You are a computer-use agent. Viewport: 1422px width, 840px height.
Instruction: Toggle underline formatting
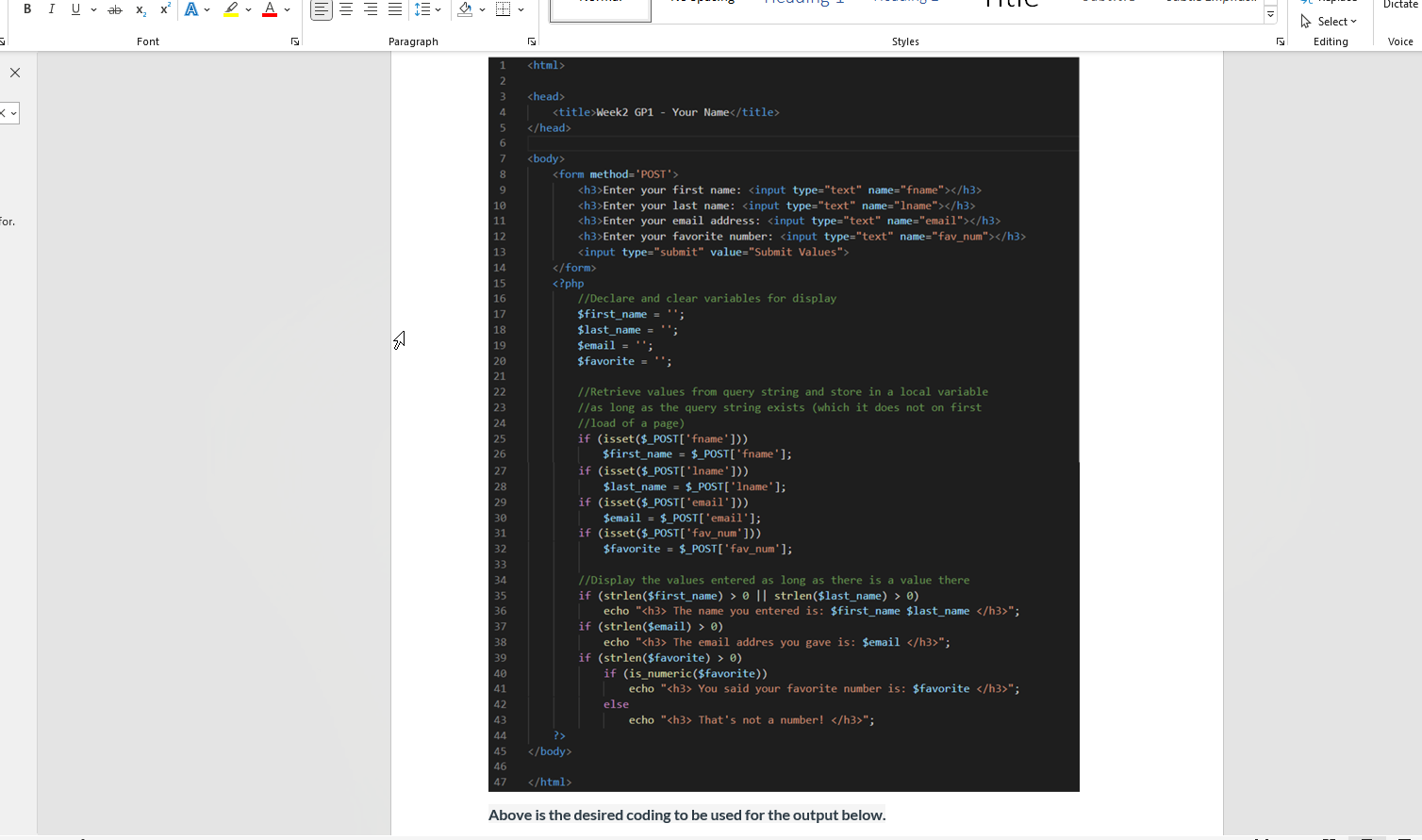75,9
